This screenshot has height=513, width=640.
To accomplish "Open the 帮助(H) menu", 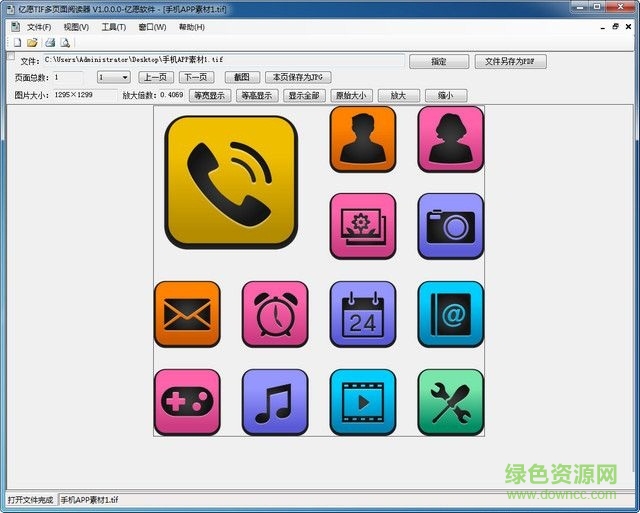I will (x=192, y=27).
